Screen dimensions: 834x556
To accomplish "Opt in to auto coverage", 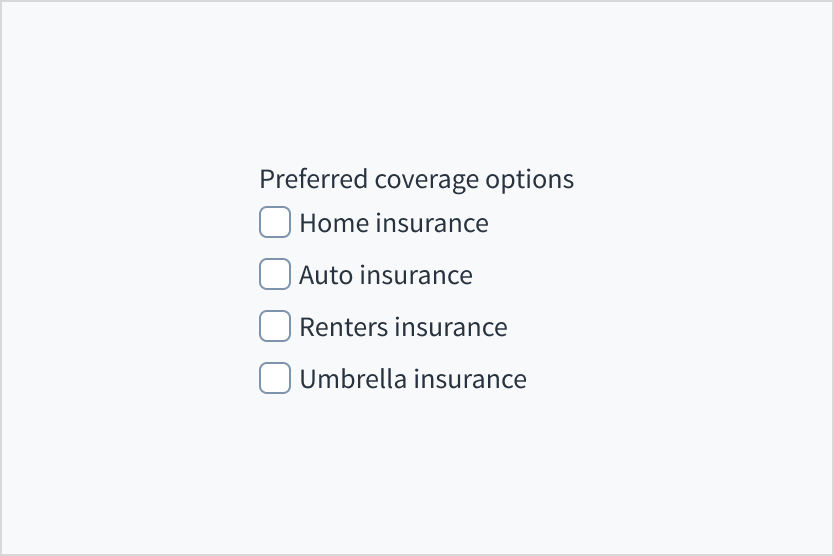I will (x=275, y=274).
